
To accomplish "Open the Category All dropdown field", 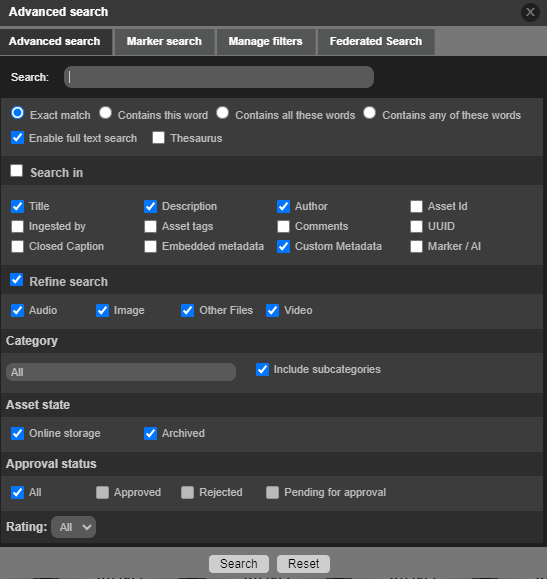I will [121, 372].
